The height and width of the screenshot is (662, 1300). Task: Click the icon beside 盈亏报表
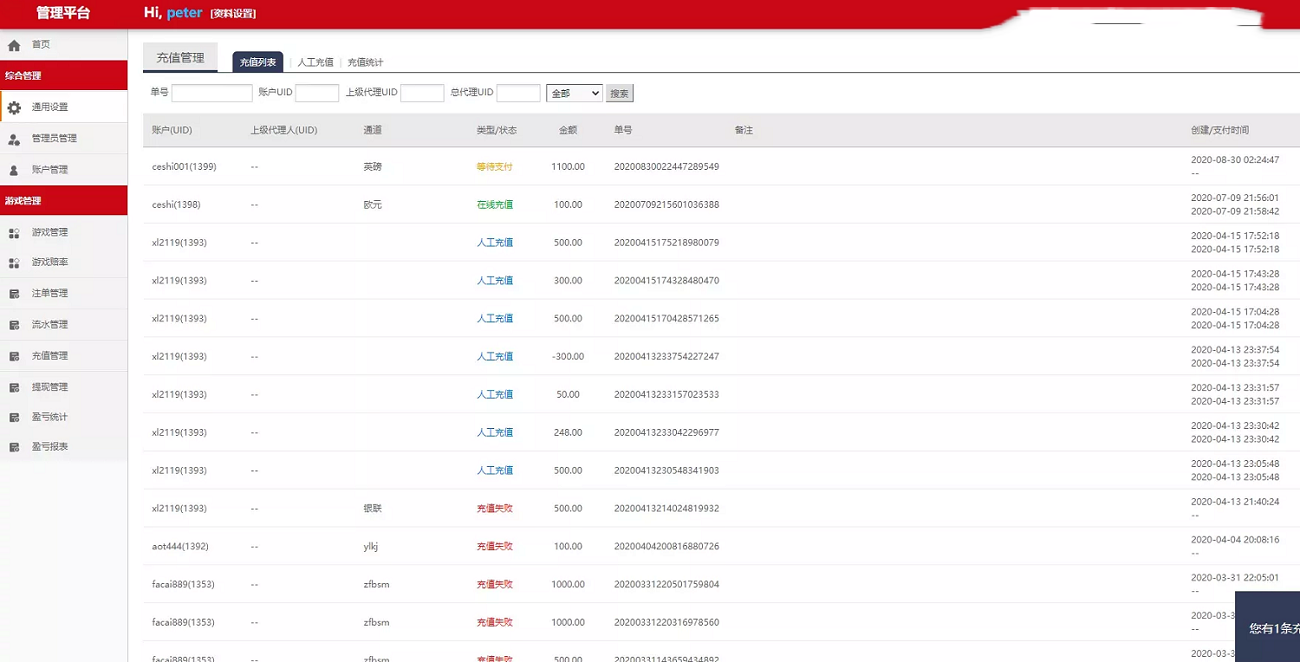click(14, 447)
